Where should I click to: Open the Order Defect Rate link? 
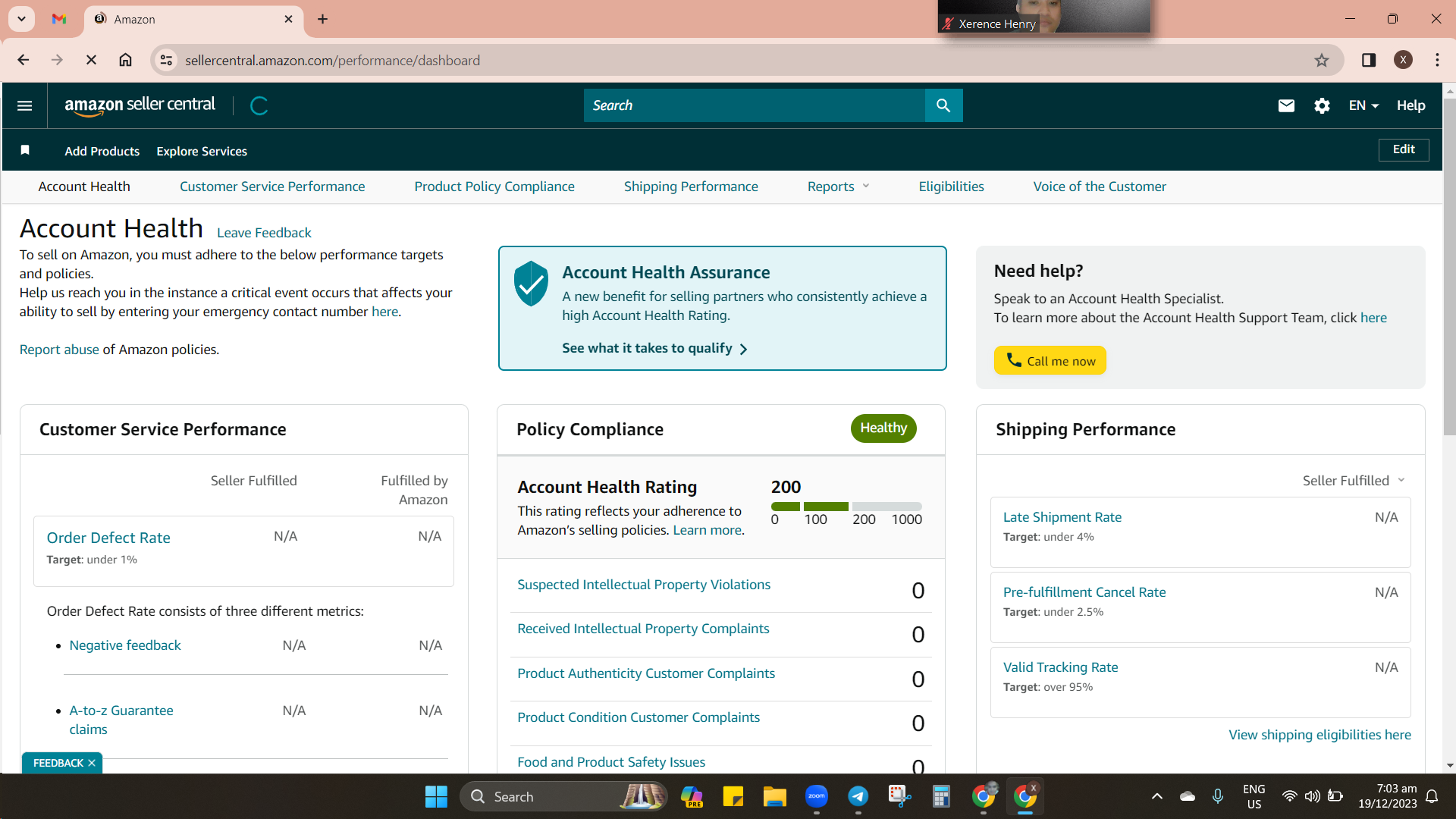tap(108, 538)
